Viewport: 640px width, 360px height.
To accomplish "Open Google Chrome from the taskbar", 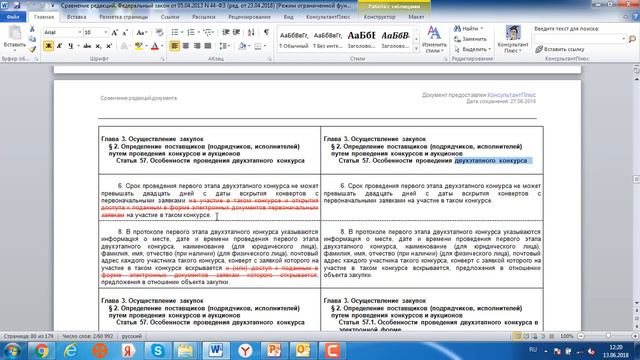I will (42, 351).
